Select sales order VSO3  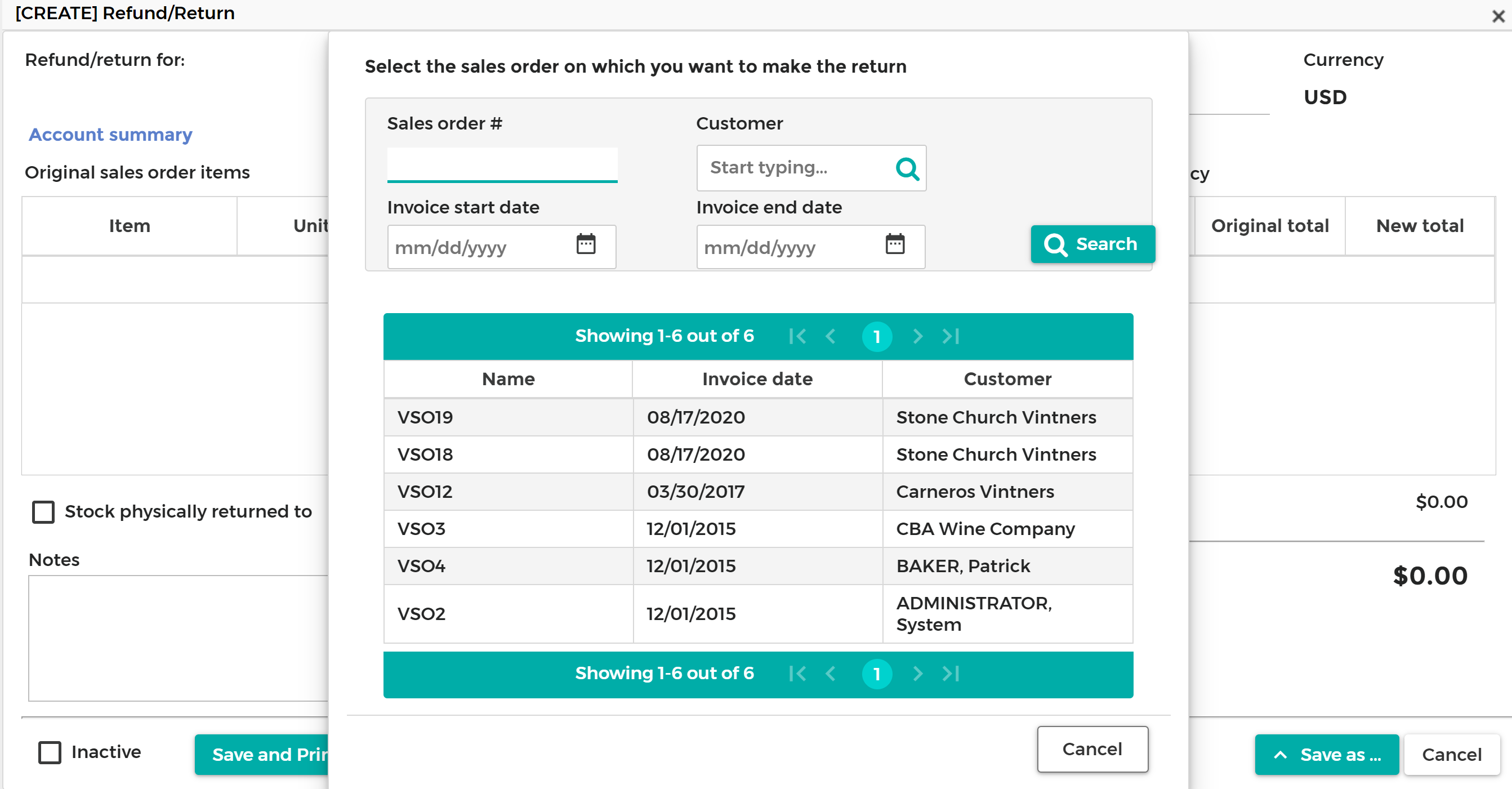[x=759, y=529]
